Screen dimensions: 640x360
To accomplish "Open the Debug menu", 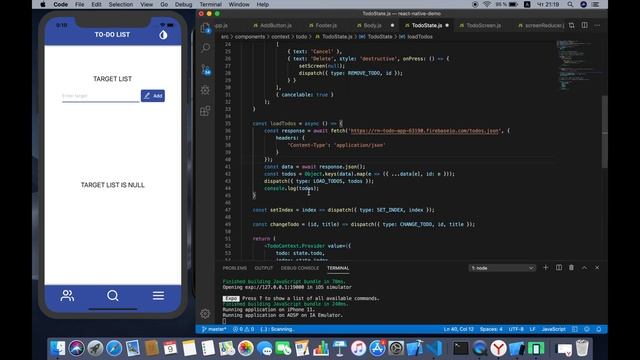I will point(183,4).
